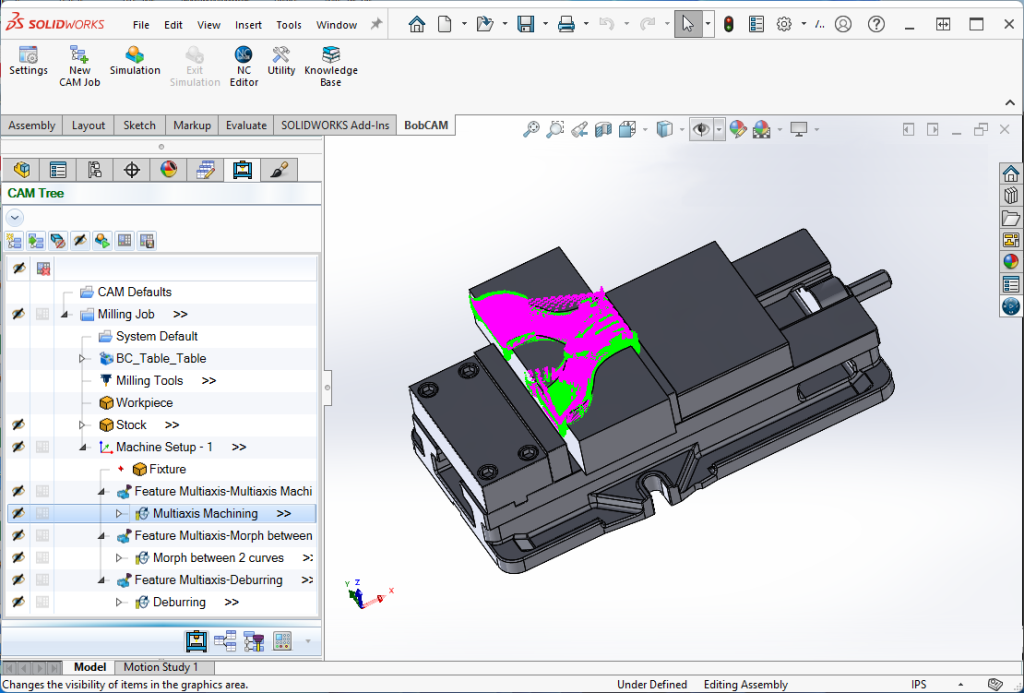Viewport: 1024px width, 693px height.
Task: Select the Zoom to Area tool
Action: (553, 130)
